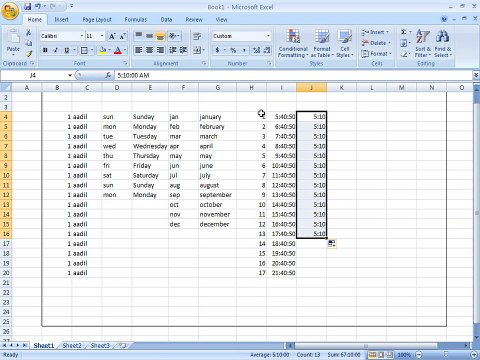Open Sort & Filter menu
Screen dimensions: 480x360
423,43
